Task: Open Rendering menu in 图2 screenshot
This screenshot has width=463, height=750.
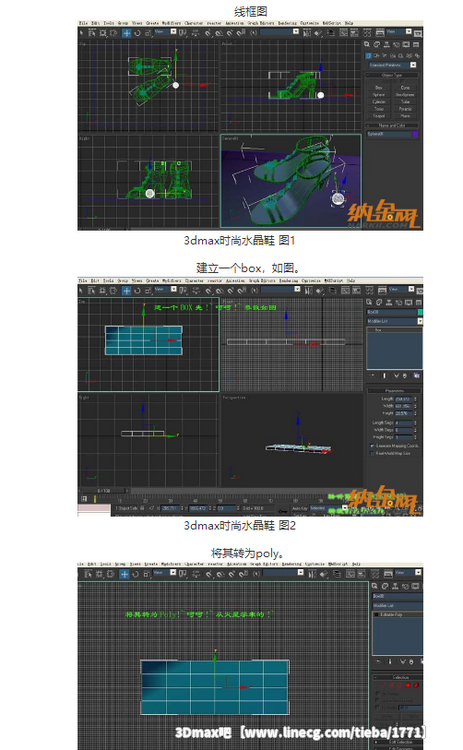Action: [287, 281]
